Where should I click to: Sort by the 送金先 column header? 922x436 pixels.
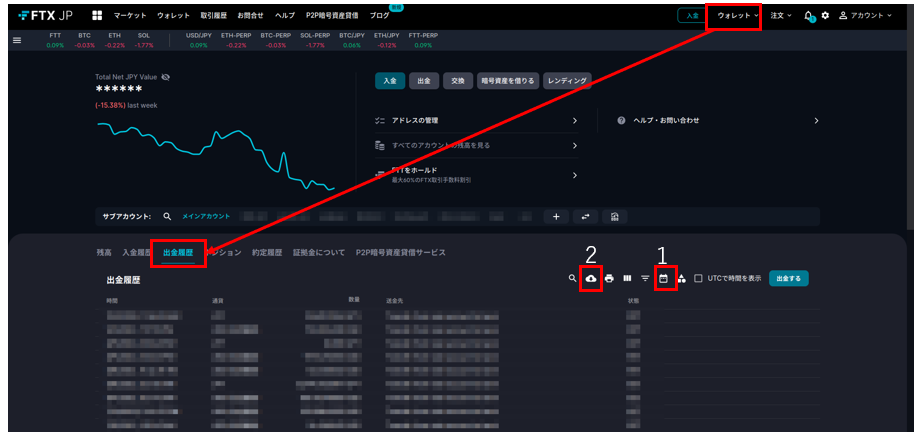pyautogui.click(x=395, y=301)
